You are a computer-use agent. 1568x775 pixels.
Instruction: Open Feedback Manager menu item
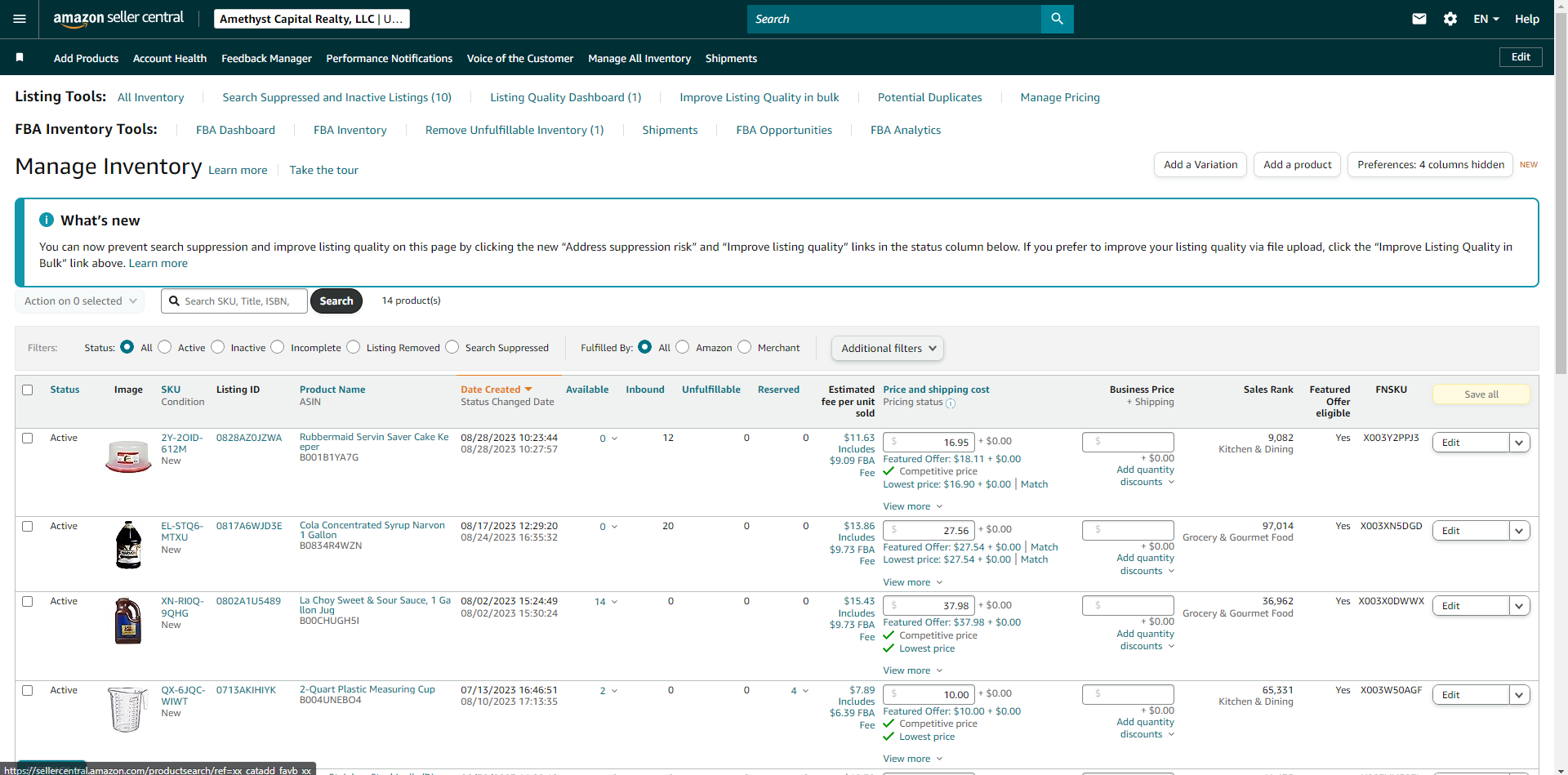[x=266, y=59]
